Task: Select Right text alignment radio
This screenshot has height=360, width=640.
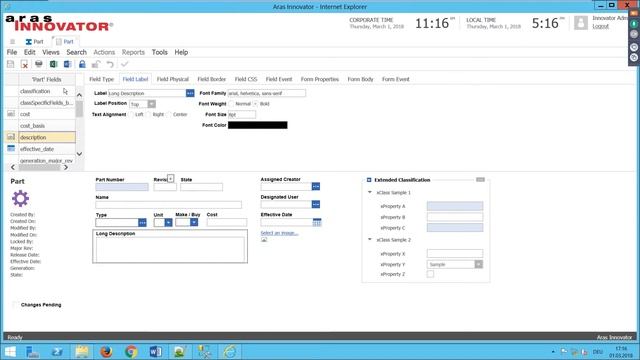Action: (149, 114)
